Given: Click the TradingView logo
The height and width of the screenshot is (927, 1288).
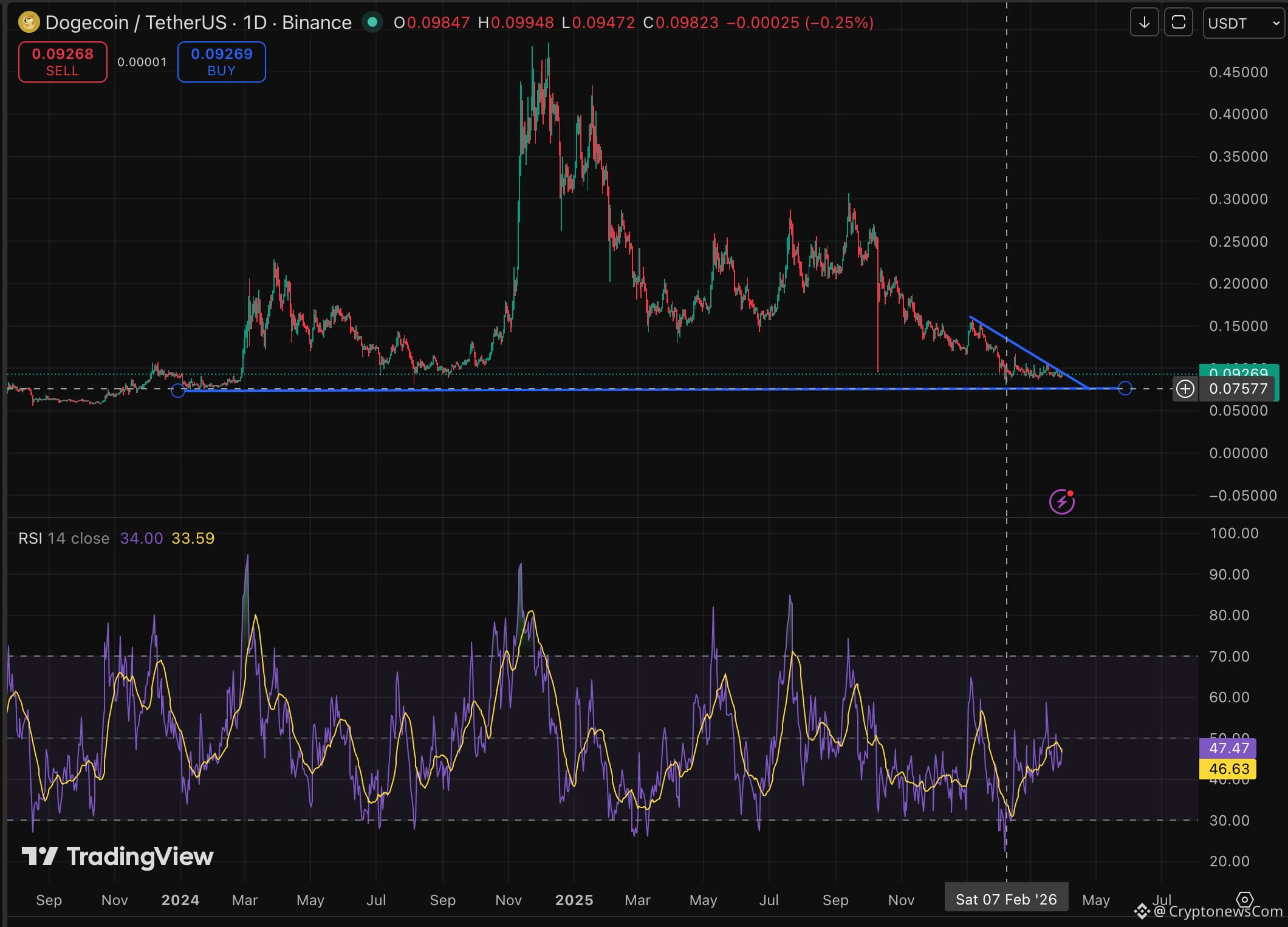Looking at the screenshot, I should 118,857.
